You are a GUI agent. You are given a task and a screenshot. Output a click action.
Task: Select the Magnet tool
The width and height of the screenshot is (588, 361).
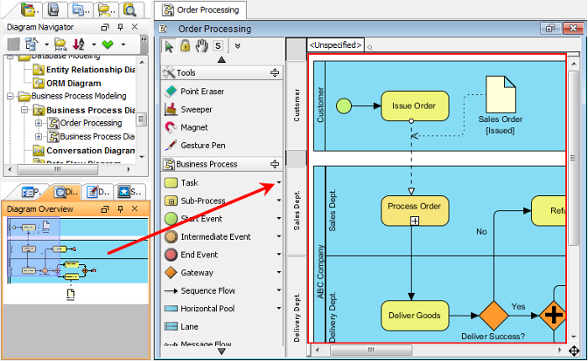(x=186, y=127)
